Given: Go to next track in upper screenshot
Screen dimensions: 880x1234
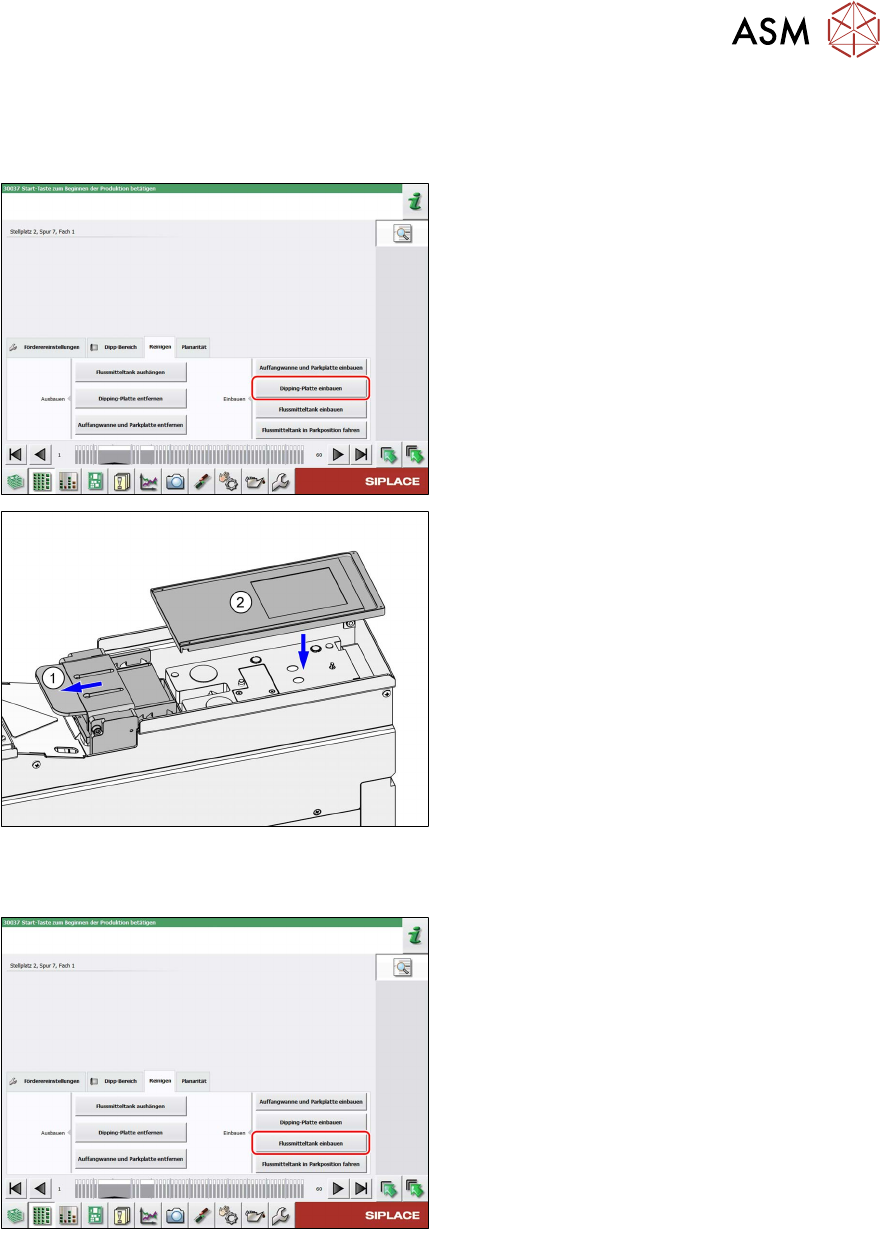Looking at the screenshot, I should [x=338, y=454].
